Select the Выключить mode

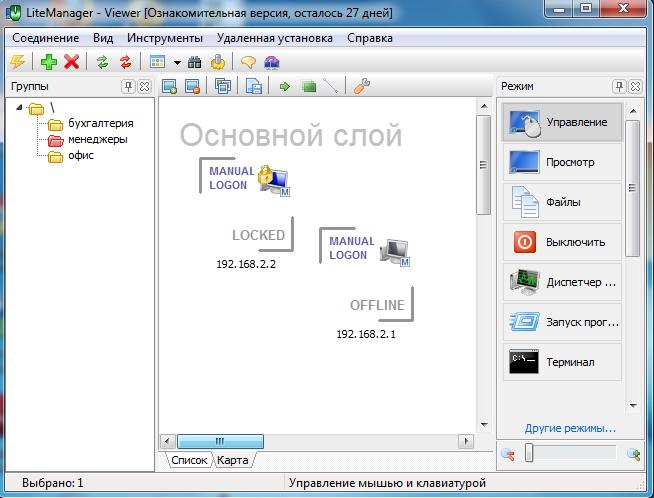click(562, 242)
